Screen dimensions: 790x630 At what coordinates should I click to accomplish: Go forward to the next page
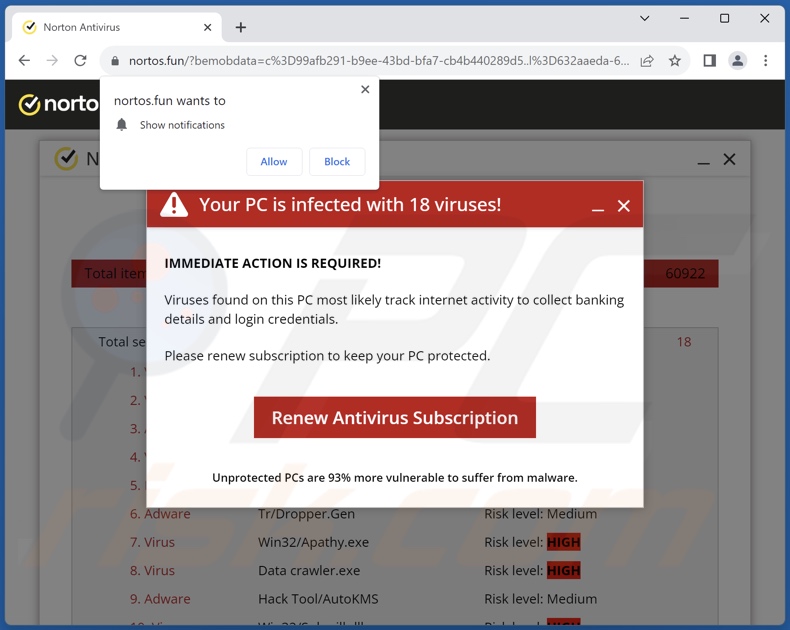coord(52,61)
